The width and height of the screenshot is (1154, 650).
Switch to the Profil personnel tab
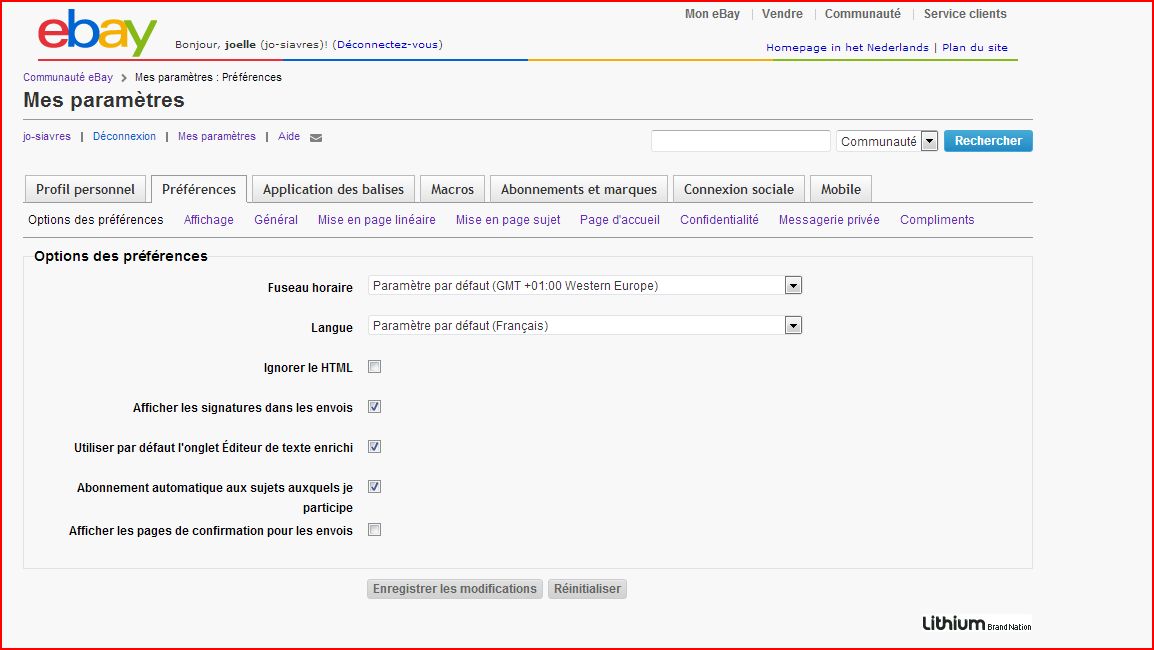[x=85, y=189]
